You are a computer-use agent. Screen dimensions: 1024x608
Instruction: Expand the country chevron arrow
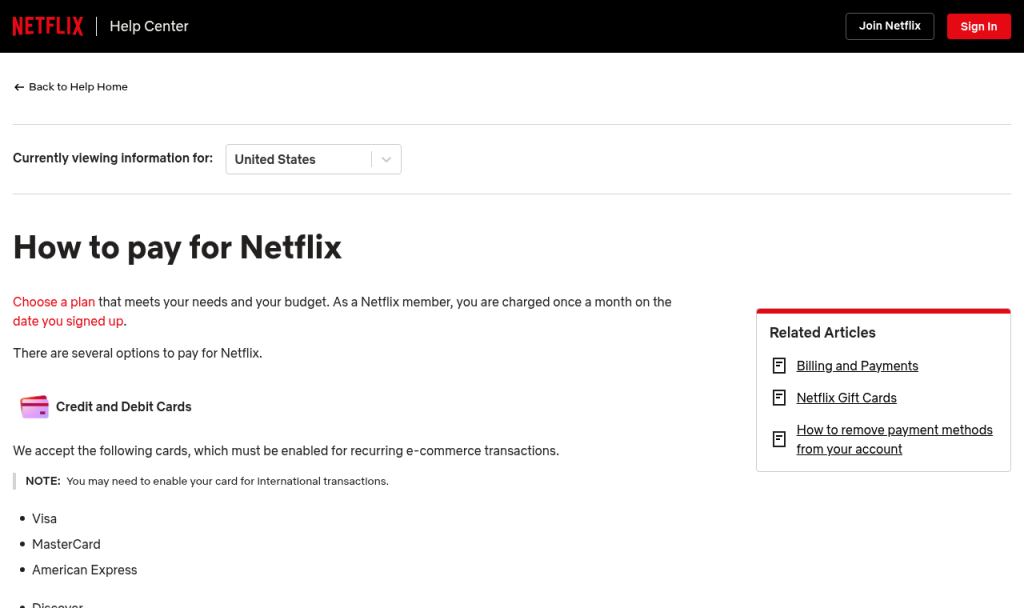pos(386,159)
